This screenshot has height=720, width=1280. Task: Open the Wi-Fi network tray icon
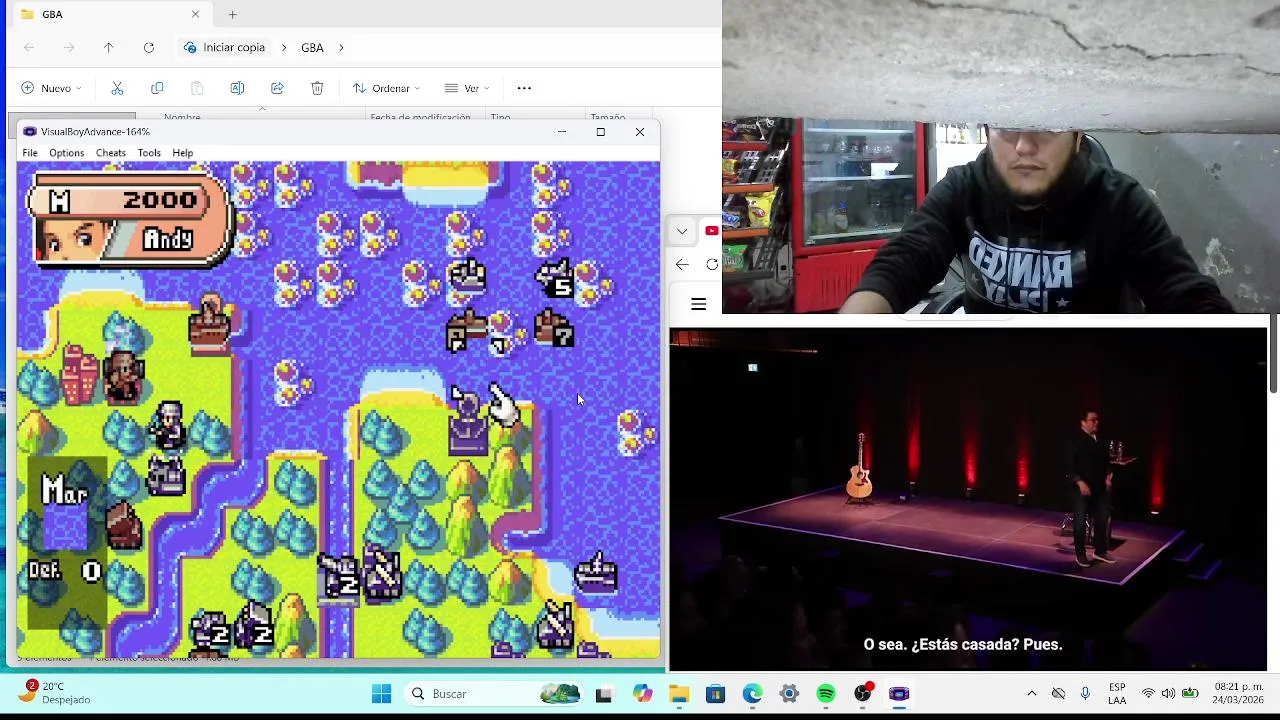1148,693
